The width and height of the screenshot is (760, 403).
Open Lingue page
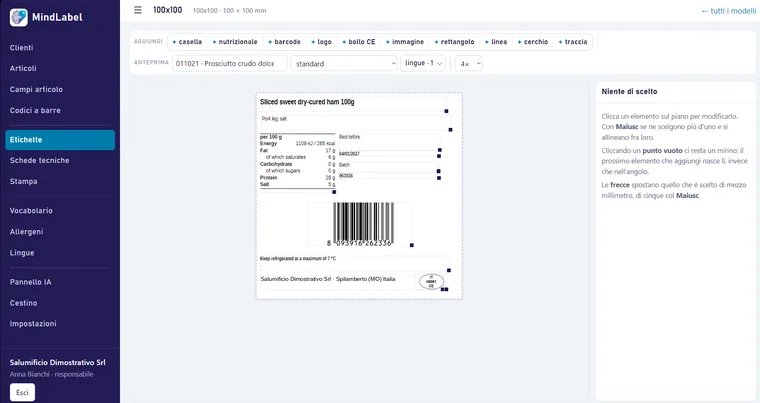point(22,253)
